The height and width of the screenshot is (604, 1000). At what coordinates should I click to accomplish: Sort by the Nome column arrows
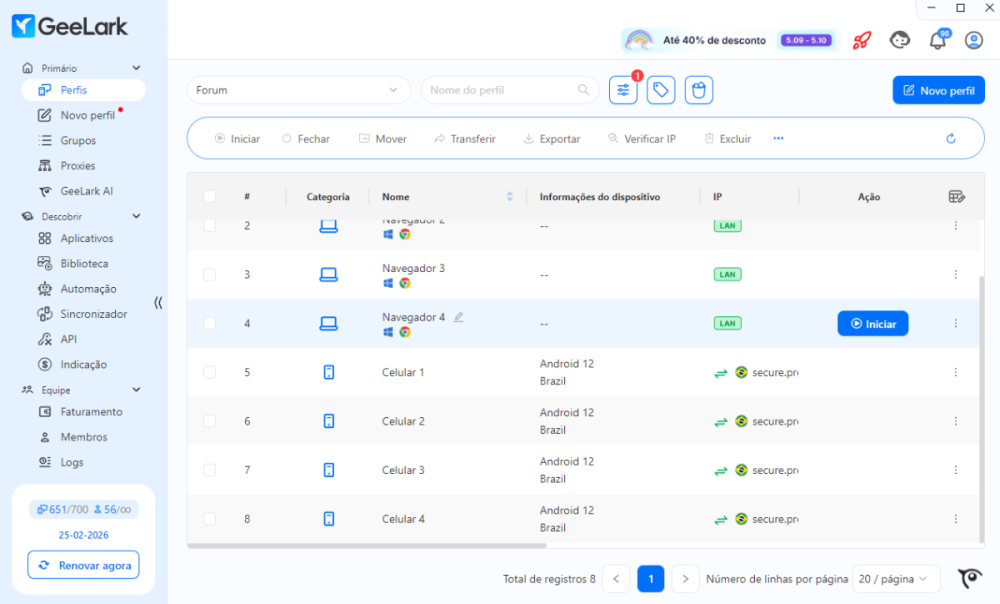pyautogui.click(x=510, y=196)
